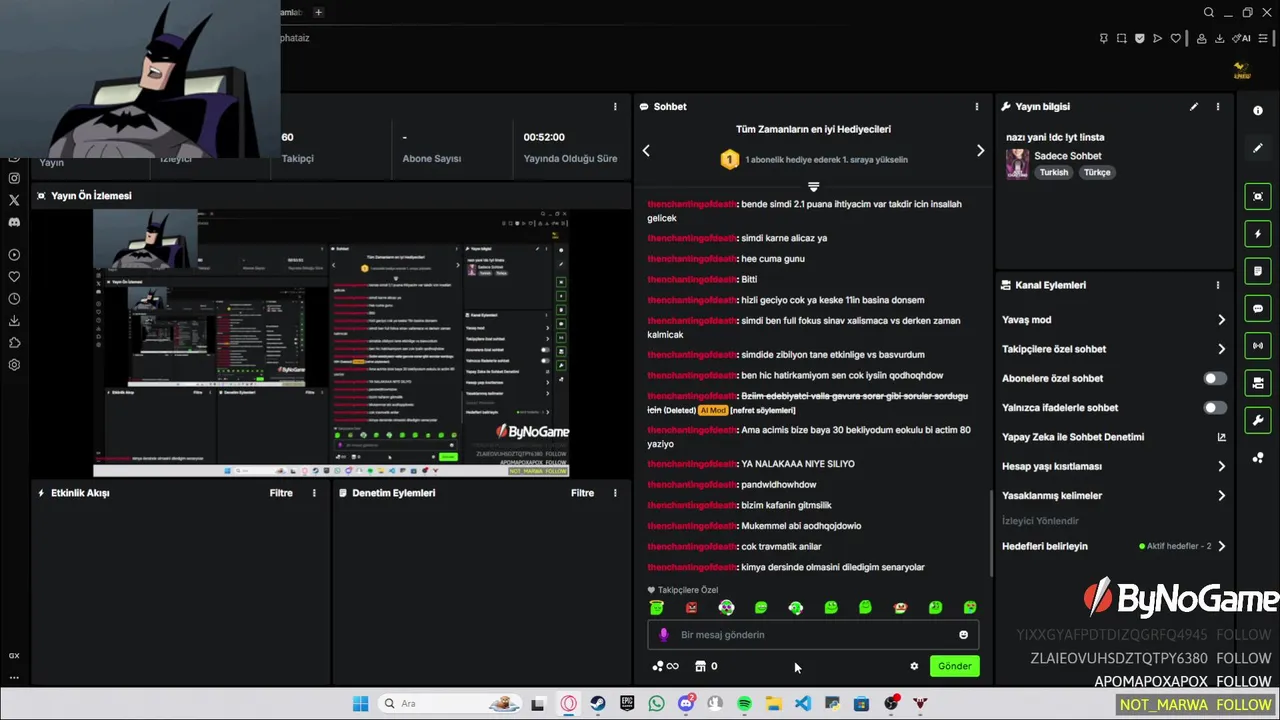Toggle Abonelere özel sohbet switch
This screenshot has width=1280, height=720.
pos(1214,378)
